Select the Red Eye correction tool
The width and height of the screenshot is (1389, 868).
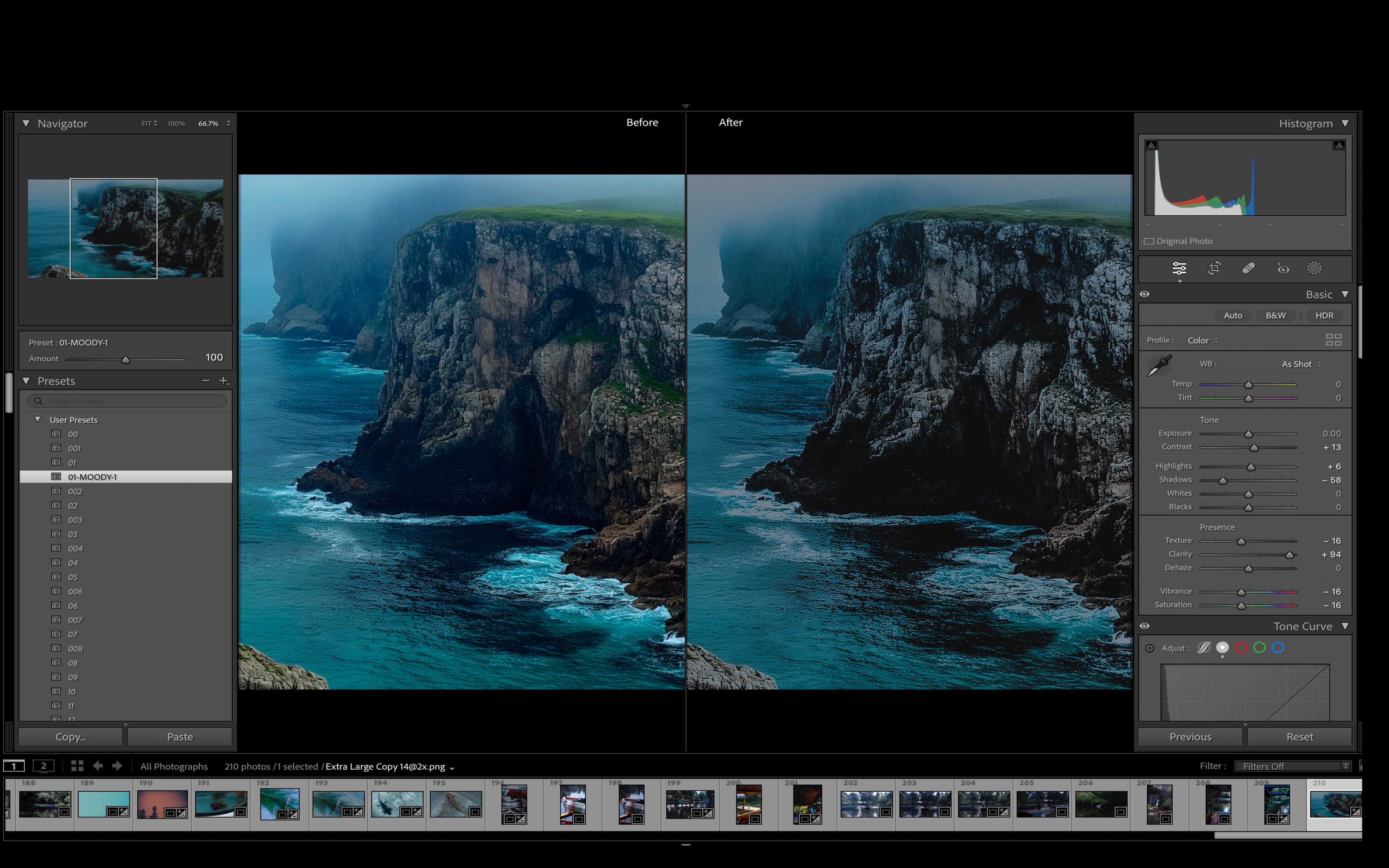click(1283, 268)
